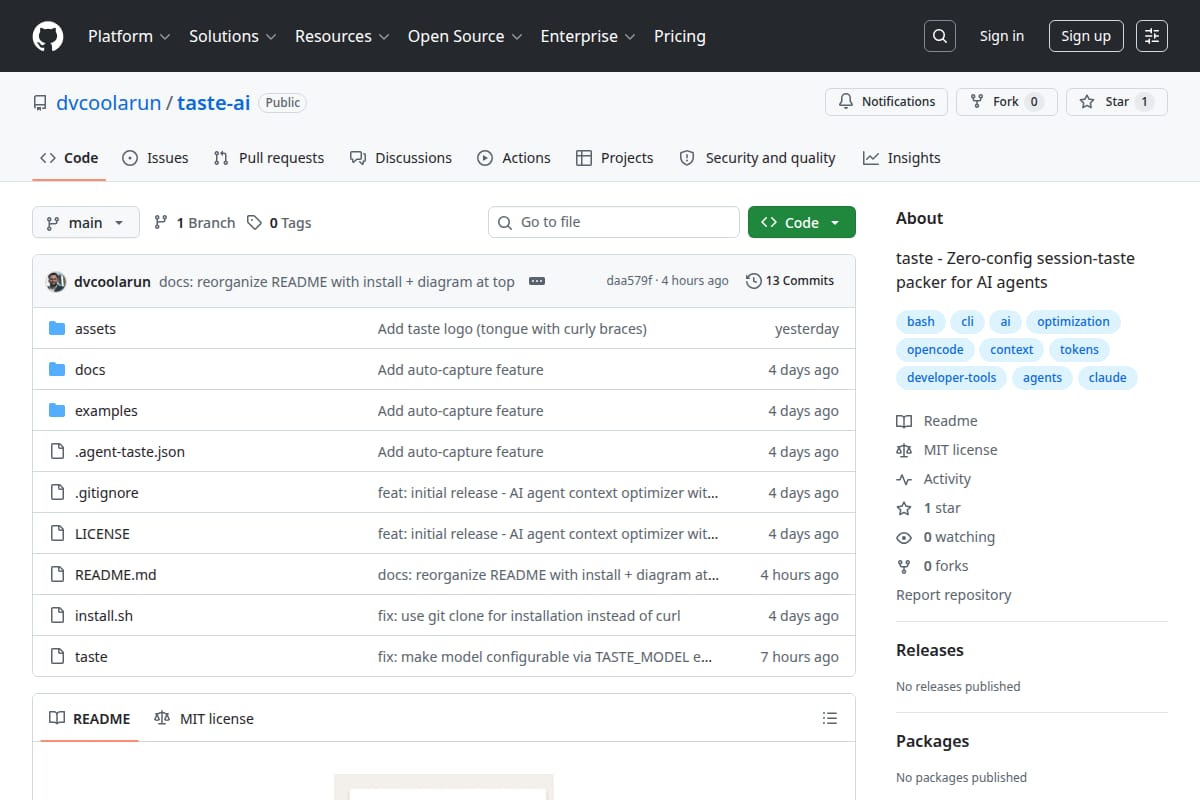This screenshot has height=800, width=1200.
Task: Click Report repository link
Action: pyautogui.click(x=954, y=595)
